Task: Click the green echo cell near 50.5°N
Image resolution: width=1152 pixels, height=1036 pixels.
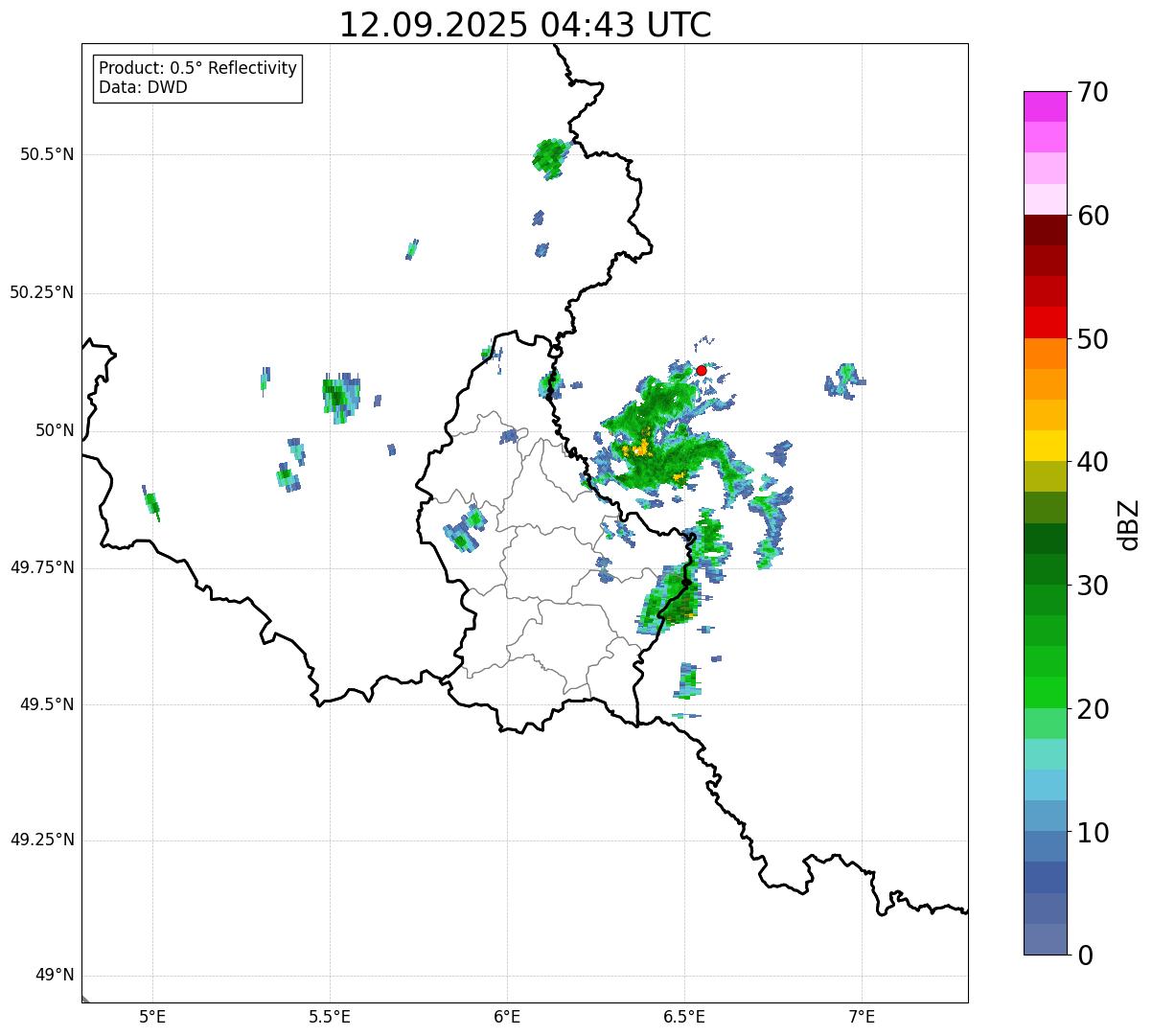Action: (550, 157)
